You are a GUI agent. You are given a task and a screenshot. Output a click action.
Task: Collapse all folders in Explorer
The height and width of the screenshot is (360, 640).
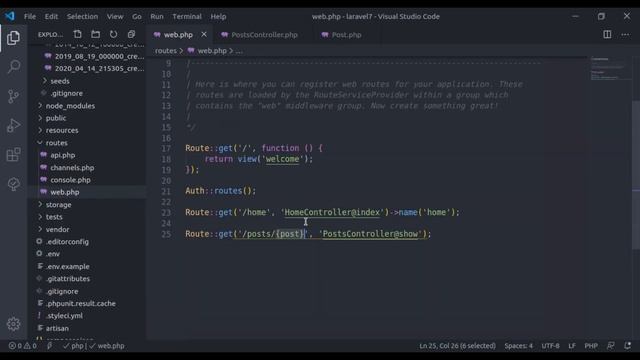click(x=131, y=34)
